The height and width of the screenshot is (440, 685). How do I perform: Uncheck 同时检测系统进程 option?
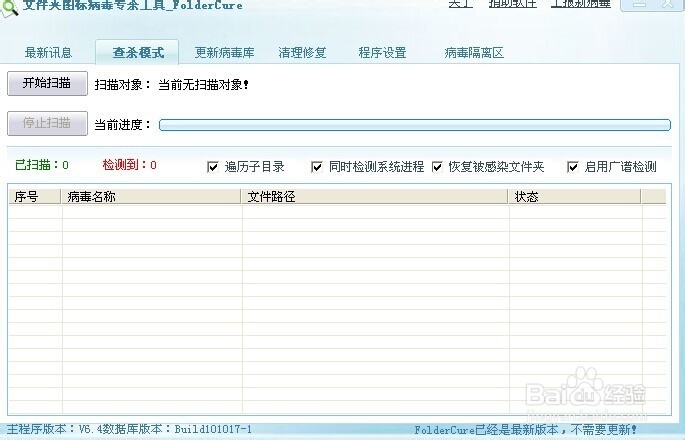(x=317, y=167)
